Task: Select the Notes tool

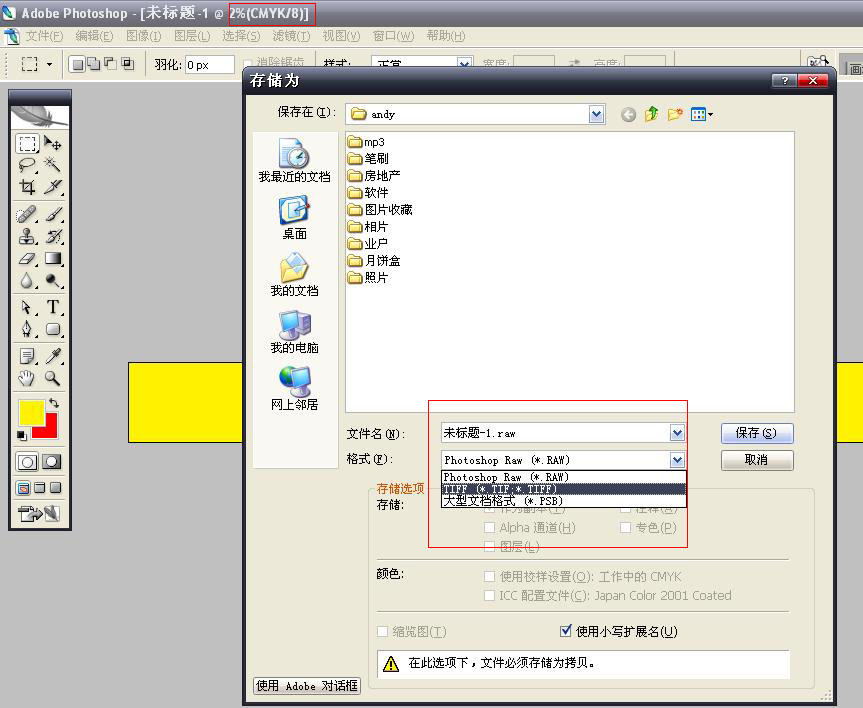Action: click(27, 356)
